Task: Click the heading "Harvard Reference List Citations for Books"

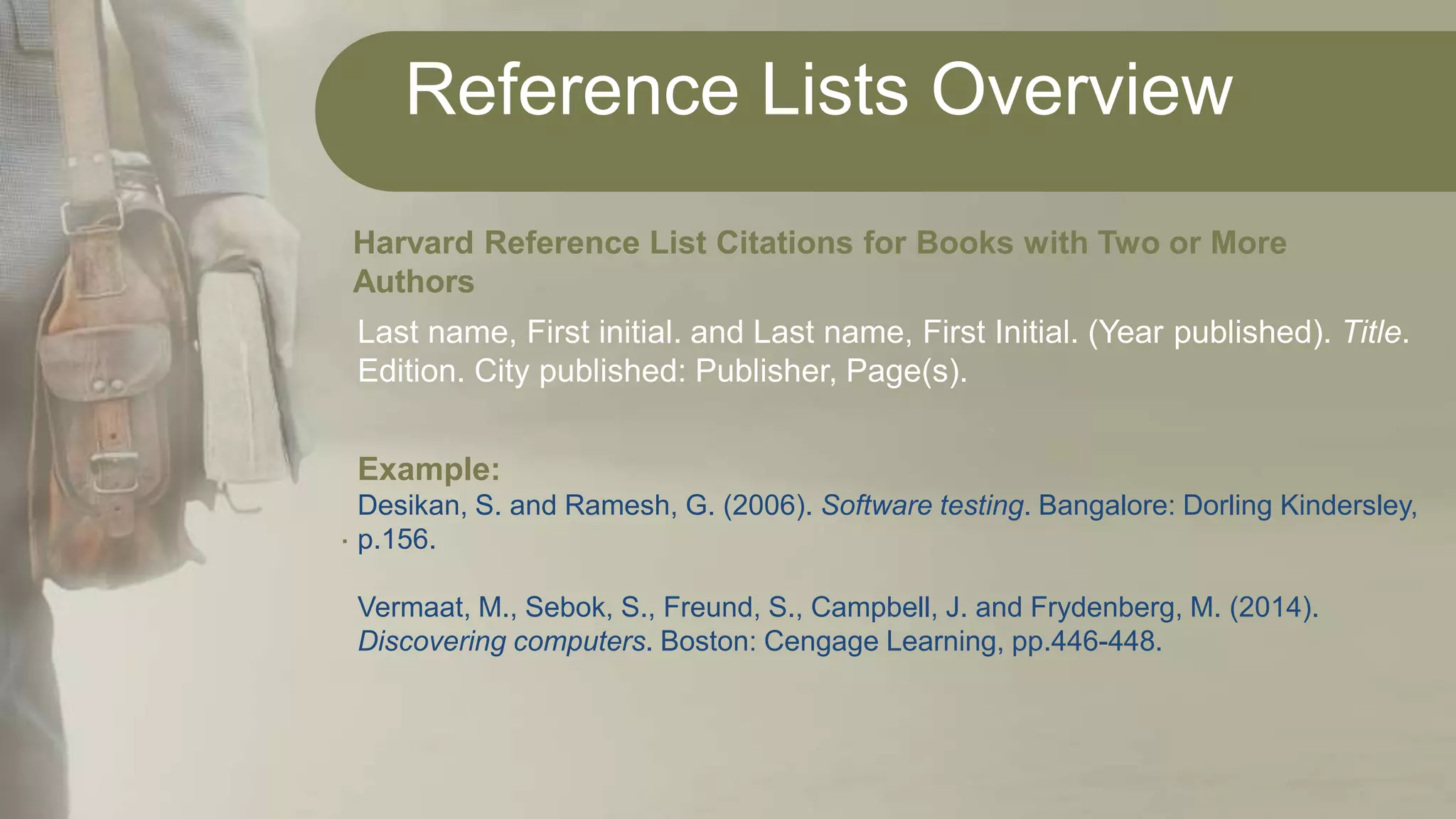Action: pyautogui.click(x=685, y=243)
